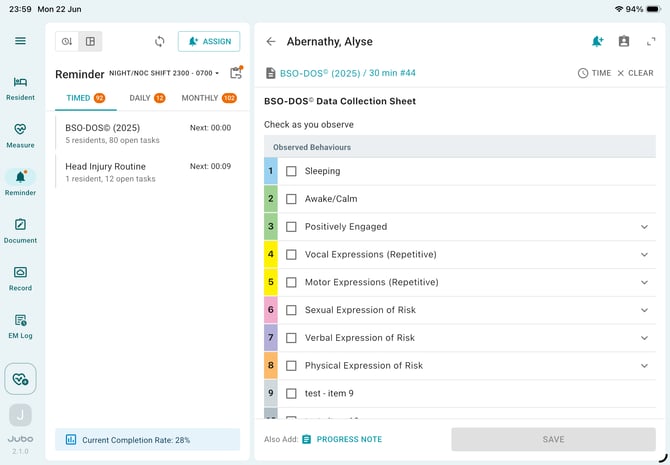The image size is (670, 465).
Task: Check the Sleeping checkbox
Action: [x=291, y=171]
